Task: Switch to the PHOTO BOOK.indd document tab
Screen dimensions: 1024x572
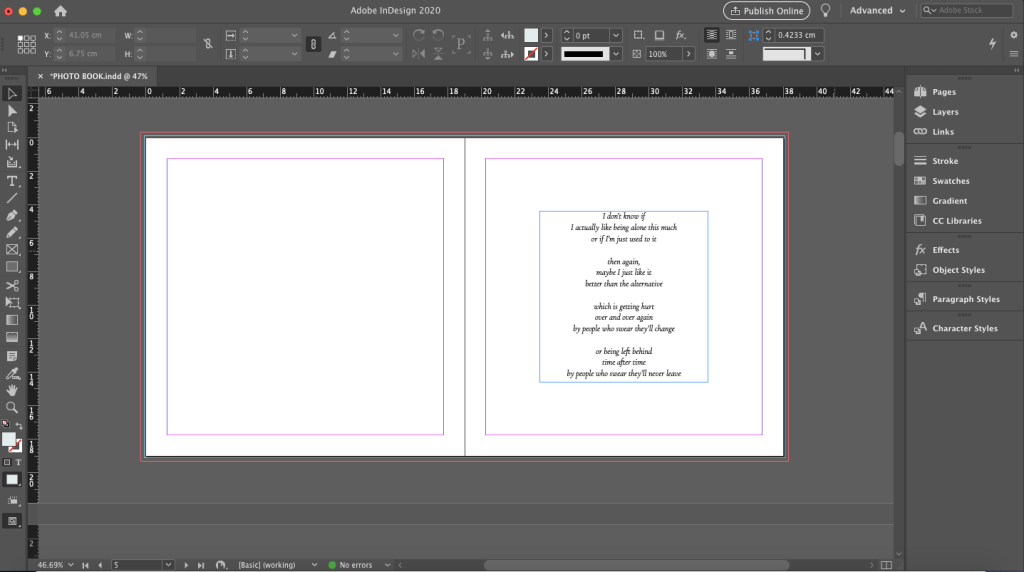Action: click(98, 76)
